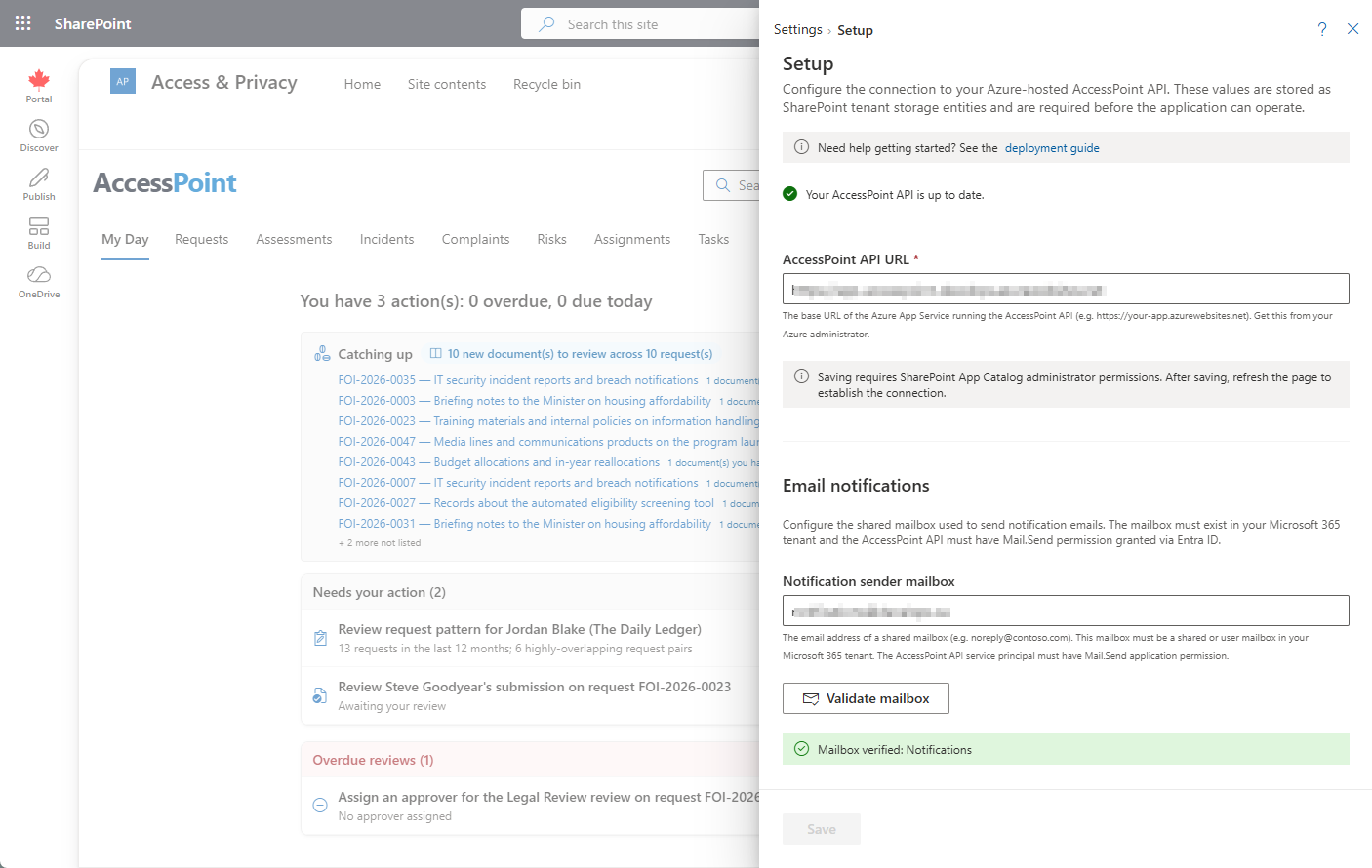Click the AccessPoint logo heading
This screenshot has height=868, width=1372.
point(165,182)
